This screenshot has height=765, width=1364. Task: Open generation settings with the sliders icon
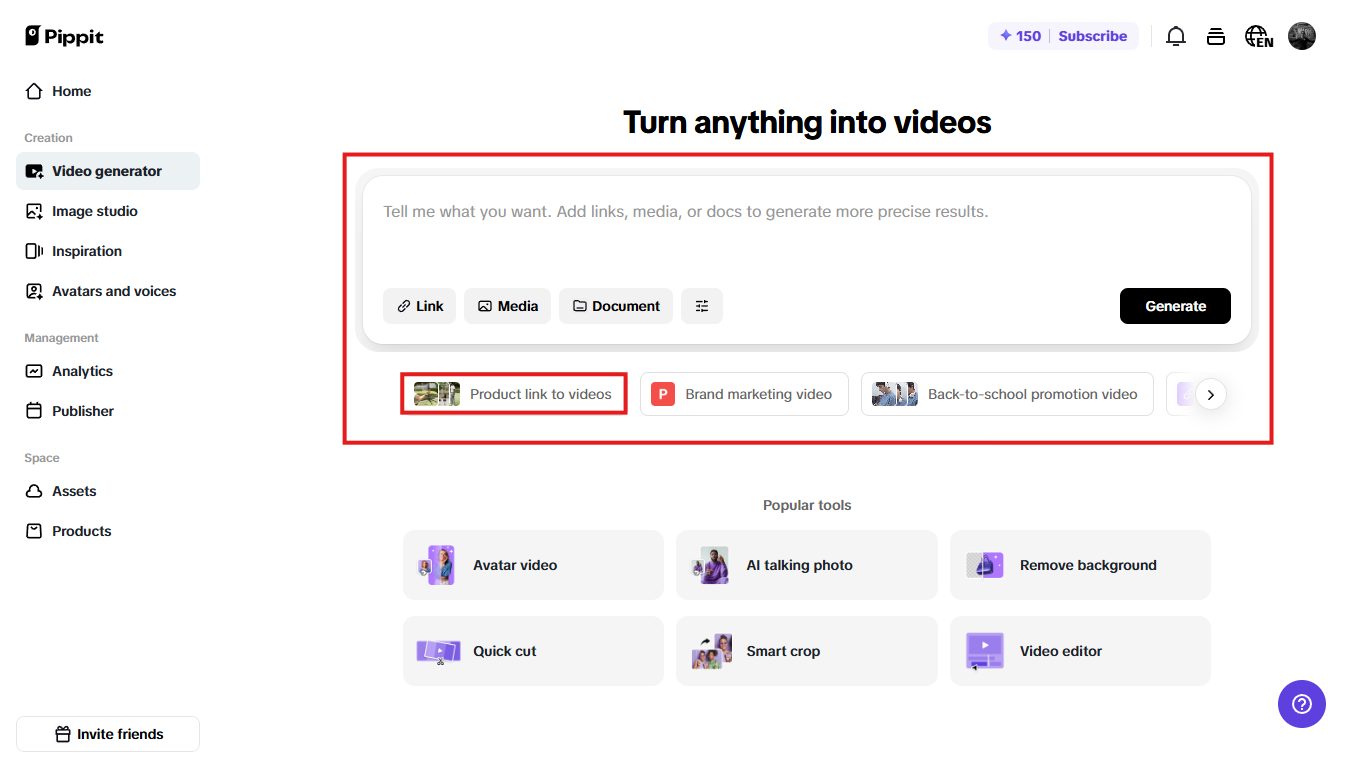(702, 306)
